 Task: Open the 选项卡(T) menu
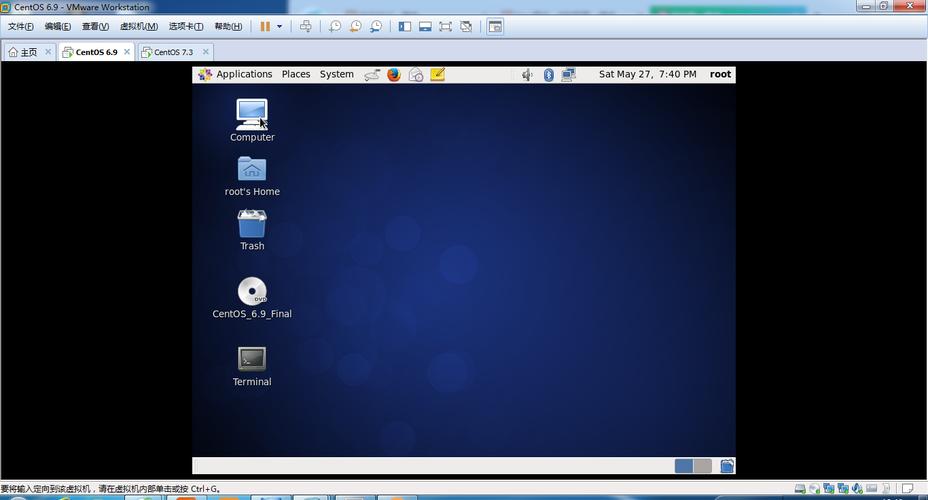185,27
